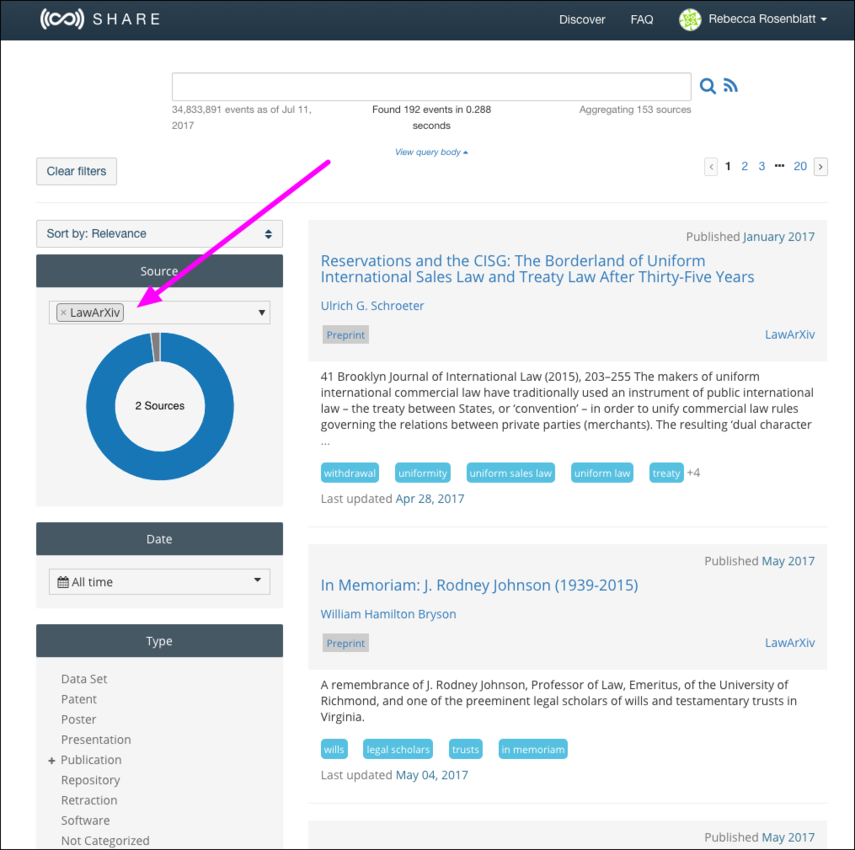Viewport: 855px width, 850px height.
Task: Click the gray segment of the Sources donut chart
Action: pyautogui.click(x=156, y=347)
